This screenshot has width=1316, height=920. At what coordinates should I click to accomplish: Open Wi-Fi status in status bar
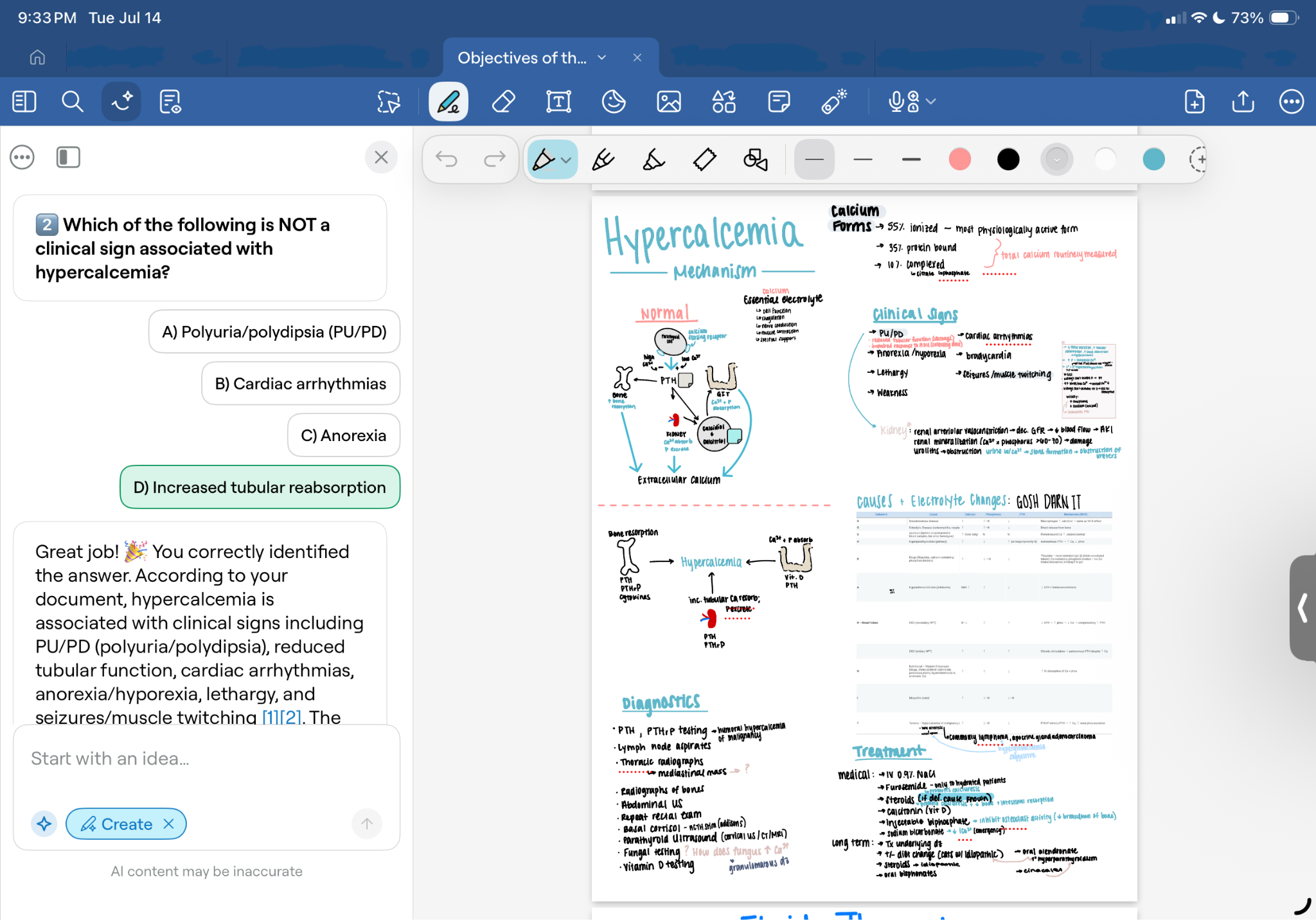1199,18
